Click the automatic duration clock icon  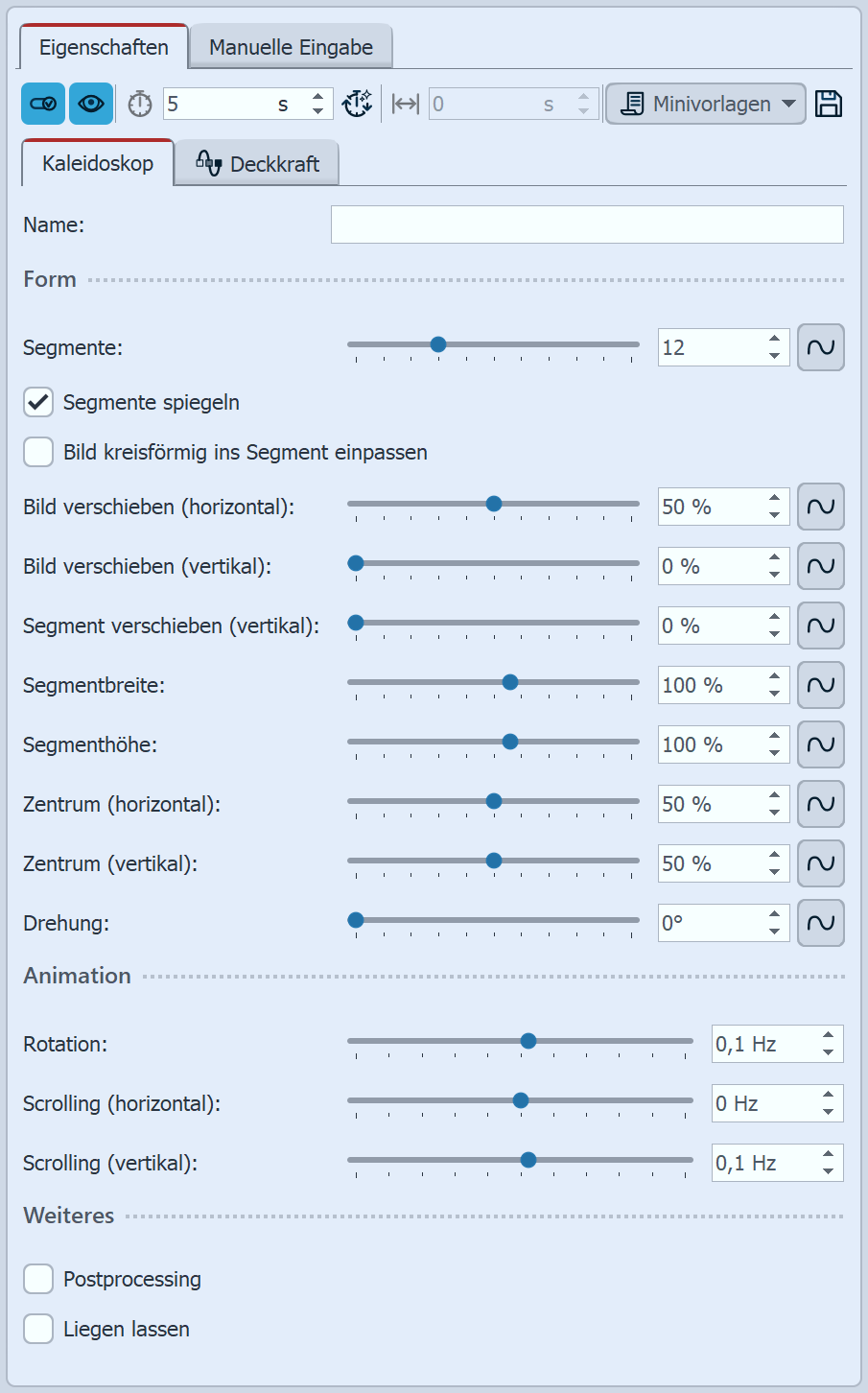click(358, 104)
